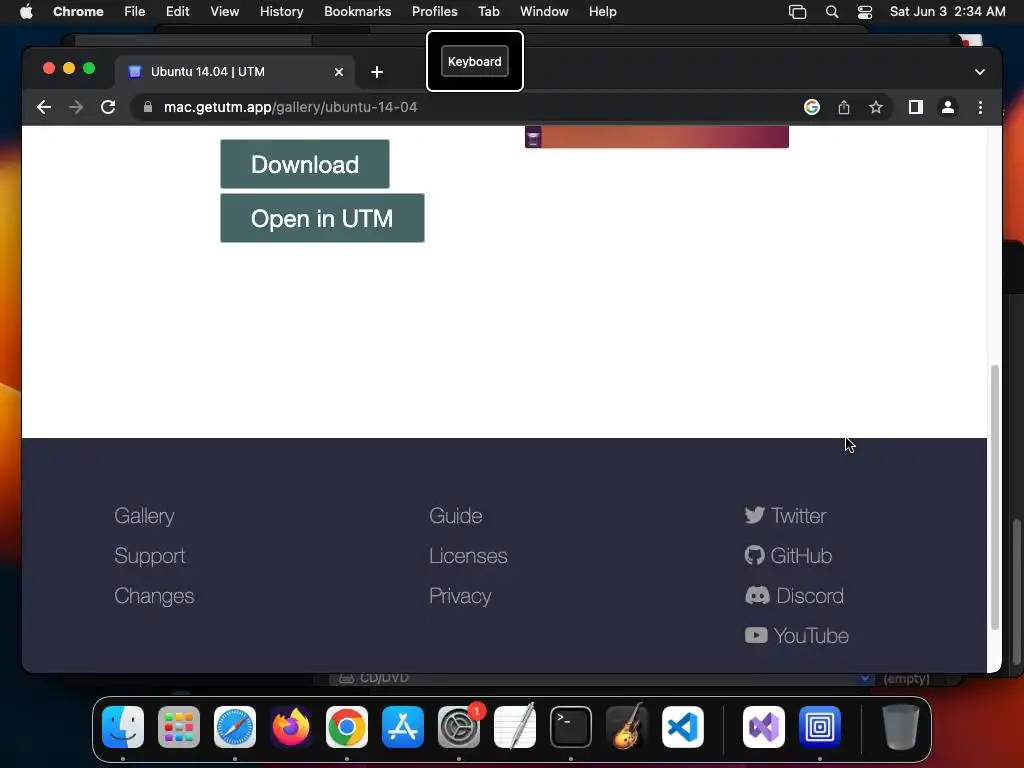Click the Stage Manager menu bar icon
This screenshot has height=768, width=1024.
797,12
